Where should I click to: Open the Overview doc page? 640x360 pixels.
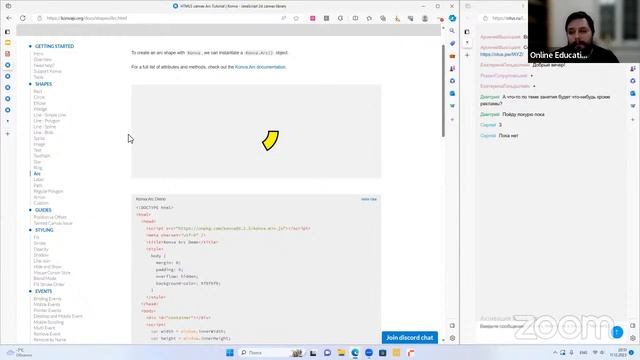[42, 60]
